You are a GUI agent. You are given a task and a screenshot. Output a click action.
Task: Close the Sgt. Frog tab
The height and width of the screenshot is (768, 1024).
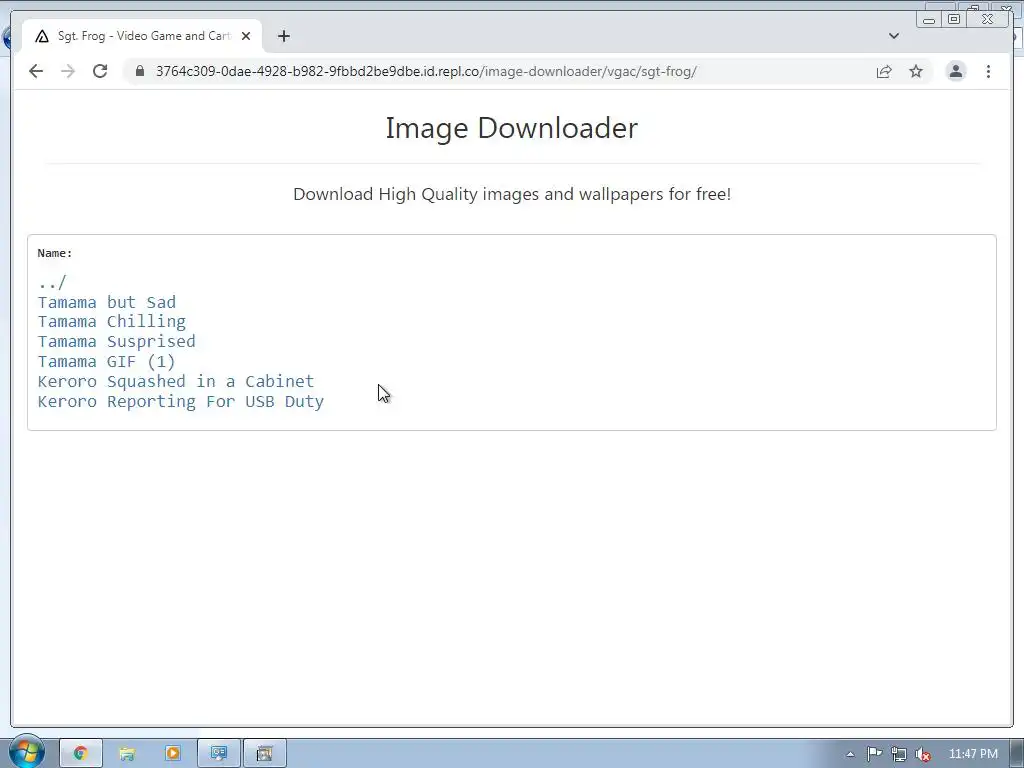click(x=246, y=36)
